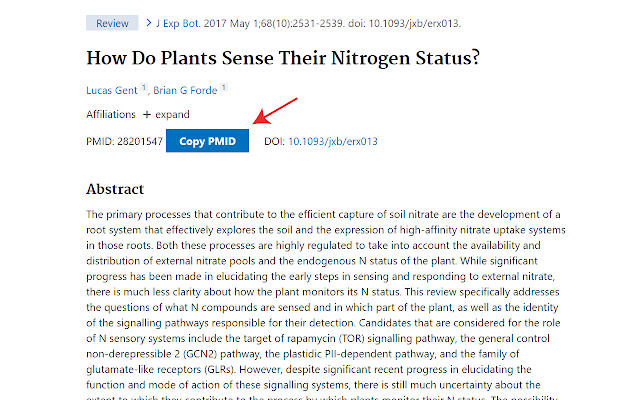The width and height of the screenshot is (640, 400).
Task: Click the Review publication type badge
Action: [112, 22]
